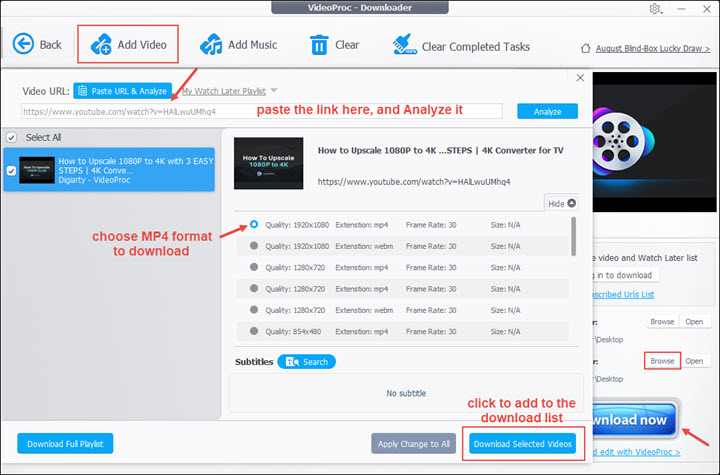
Task: Select the first 1280x720 mp4 radio option
Action: [x=254, y=267]
